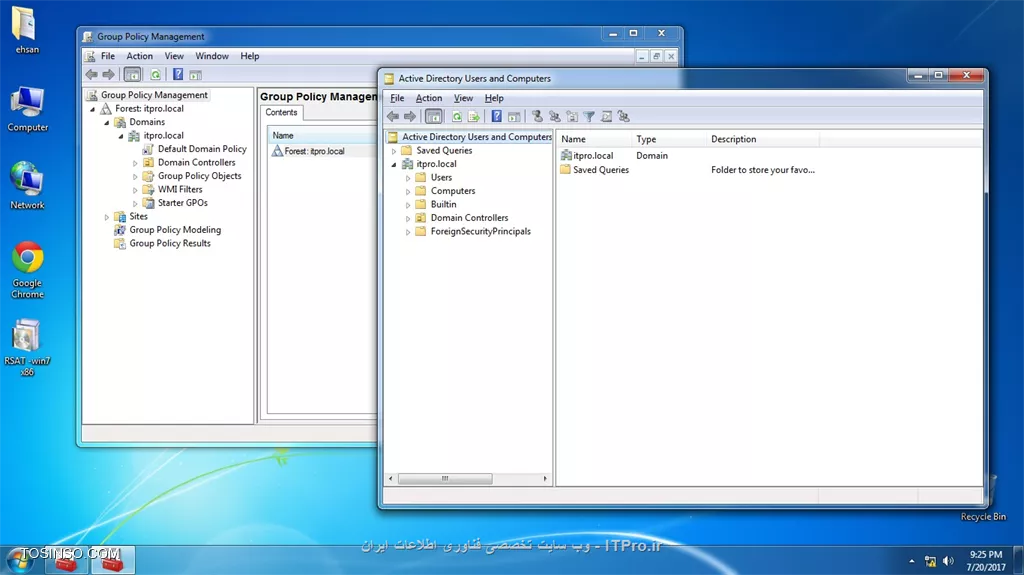
Task: Click Refresh icon in Active Directory Users toolbar
Action: (x=457, y=116)
